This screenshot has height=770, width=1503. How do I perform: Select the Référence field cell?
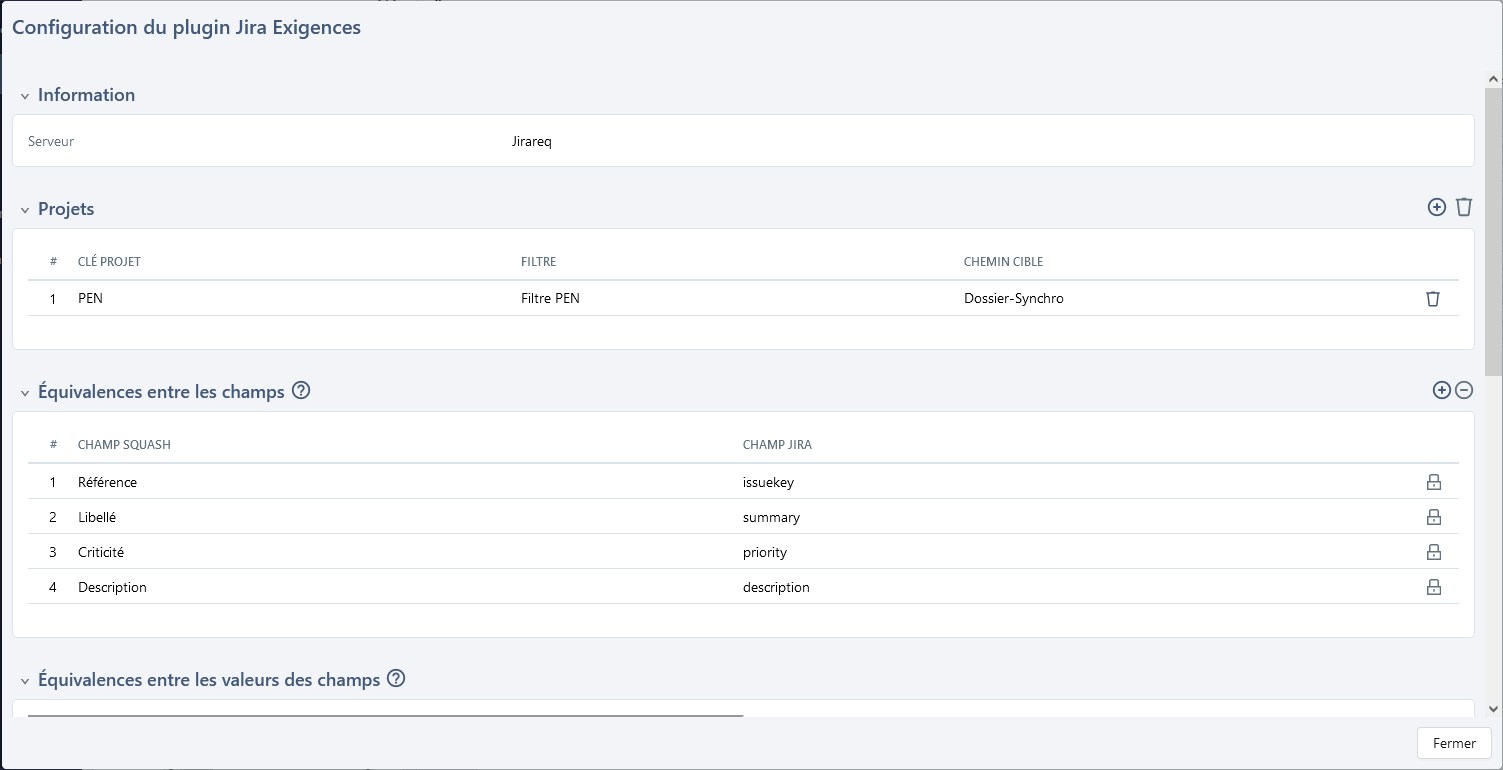point(107,482)
